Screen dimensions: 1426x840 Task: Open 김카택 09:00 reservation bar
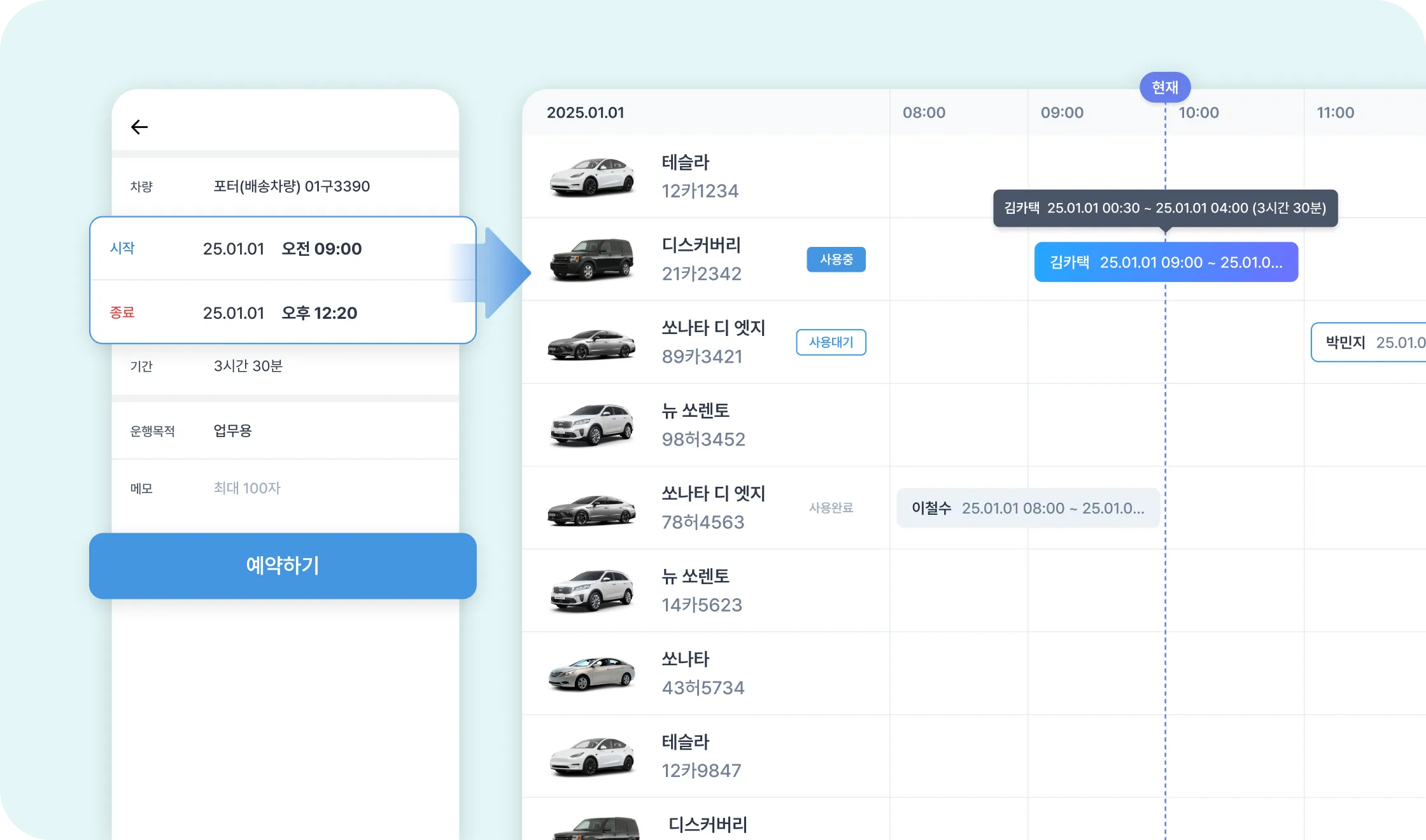pyautogui.click(x=1166, y=262)
